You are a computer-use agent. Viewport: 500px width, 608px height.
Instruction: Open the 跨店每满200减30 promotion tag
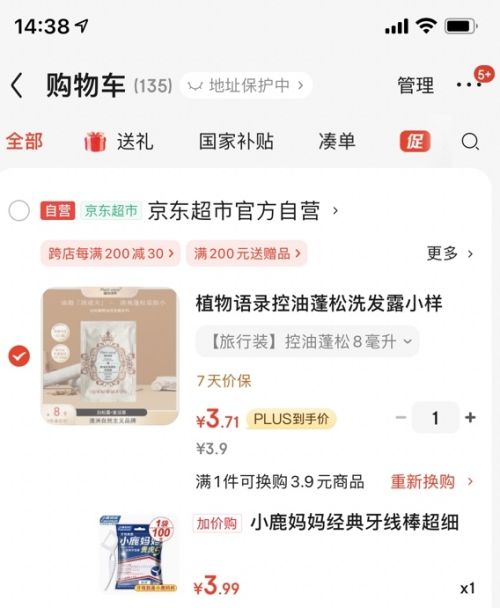click(x=111, y=254)
